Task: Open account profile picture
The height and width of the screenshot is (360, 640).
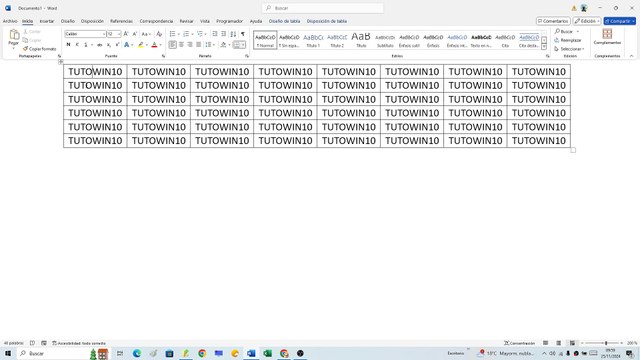Action: pyautogui.click(x=584, y=8)
